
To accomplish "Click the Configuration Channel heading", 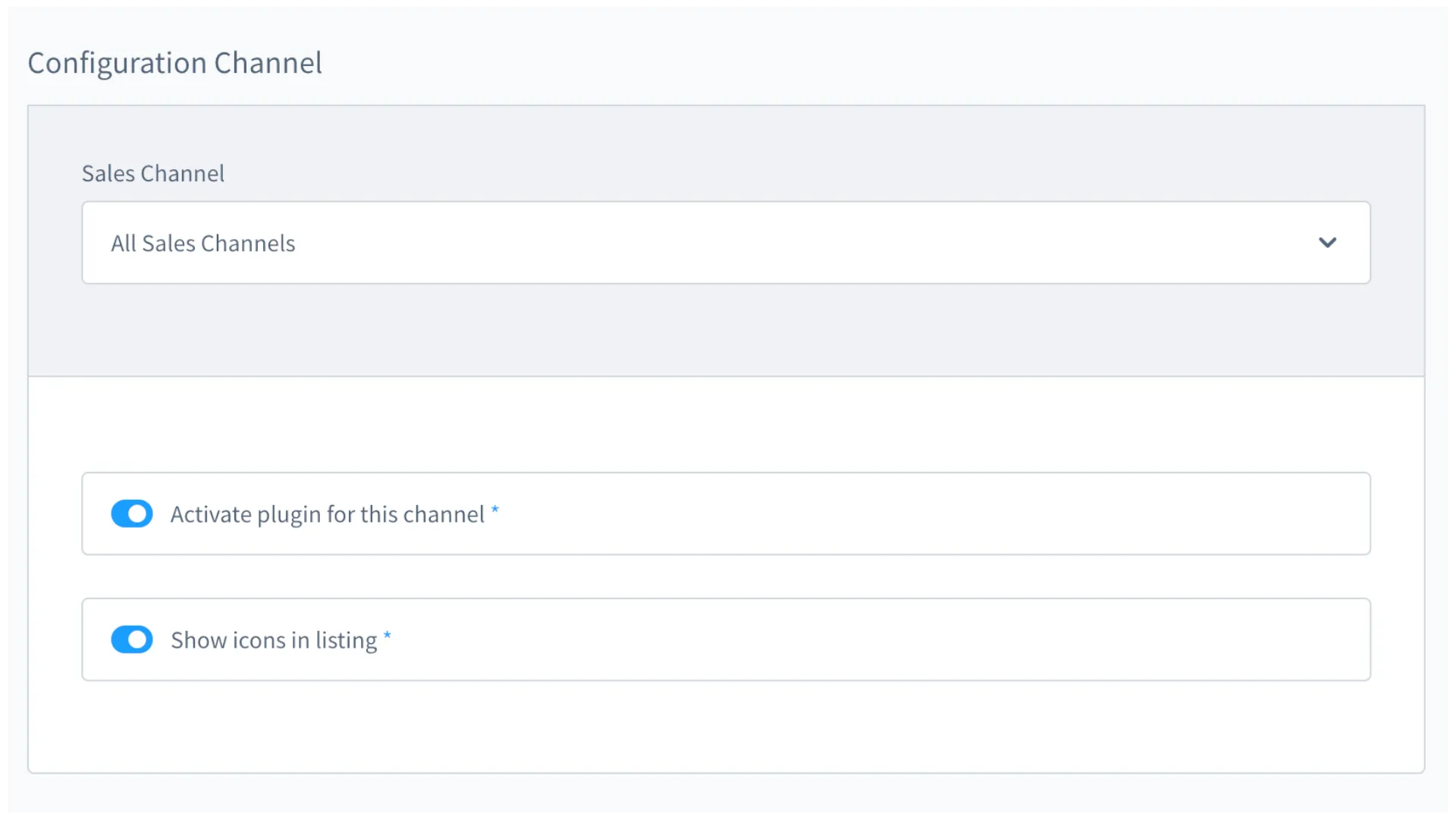I will (175, 63).
